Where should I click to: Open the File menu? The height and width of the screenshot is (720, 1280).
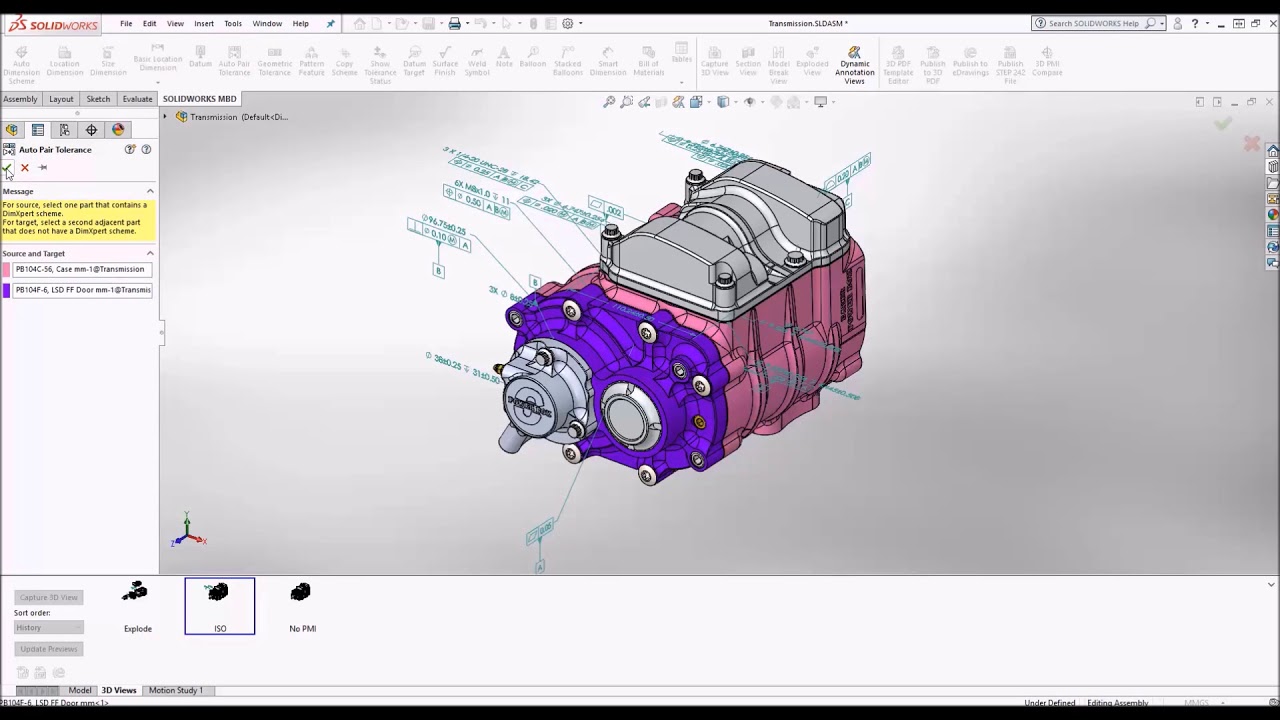point(126,23)
